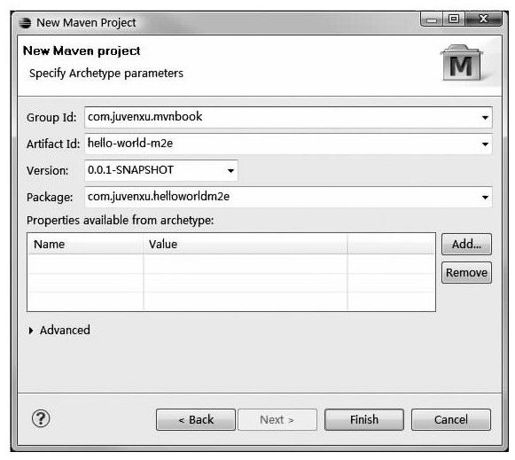Viewport: 515px width, 460px height.
Task: Click into the Package text field
Action: pos(282,197)
